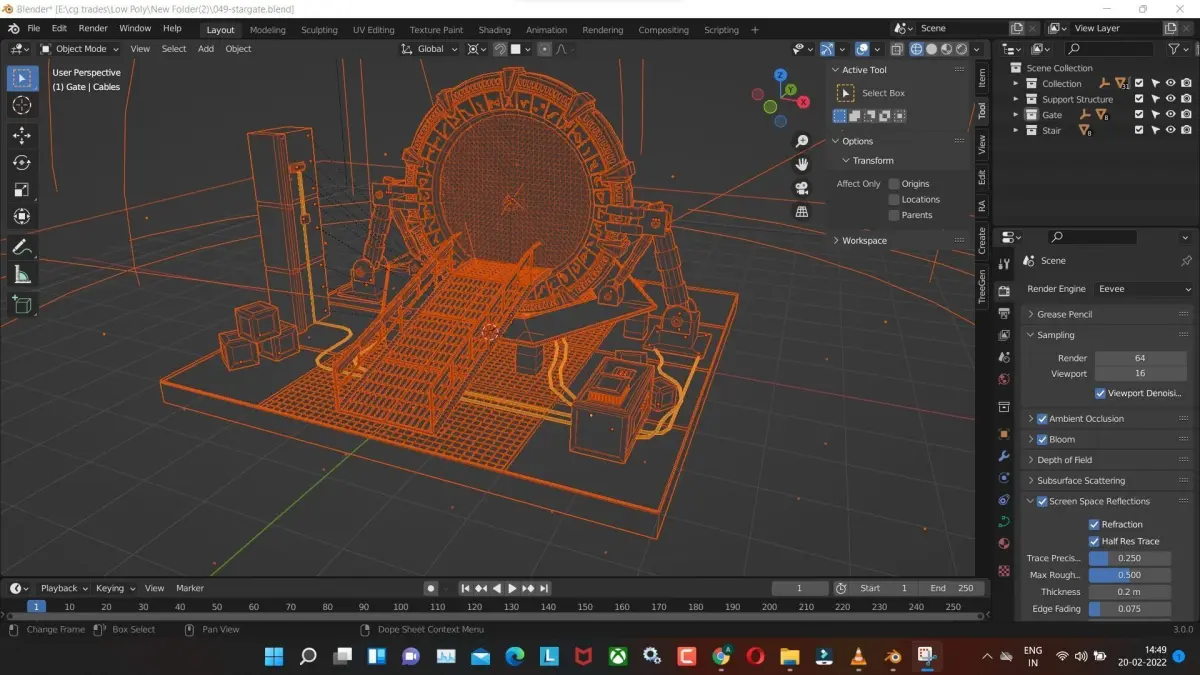Open the outliner filter dropdown
Screen dimensions: 1200x675
[1179, 48]
